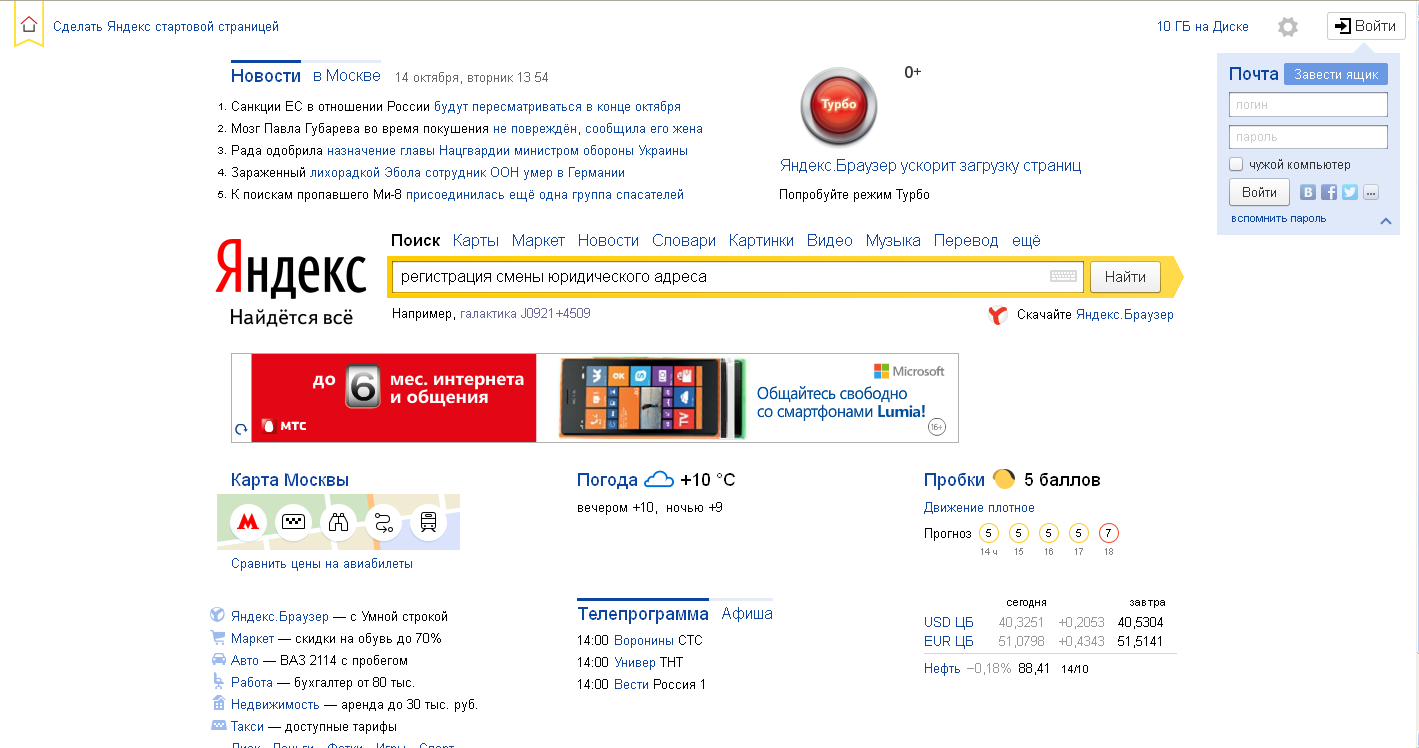1419x748 pixels.
Task: Open the USD ЦБ exchange rate link
Action: [x=949, y=622]
